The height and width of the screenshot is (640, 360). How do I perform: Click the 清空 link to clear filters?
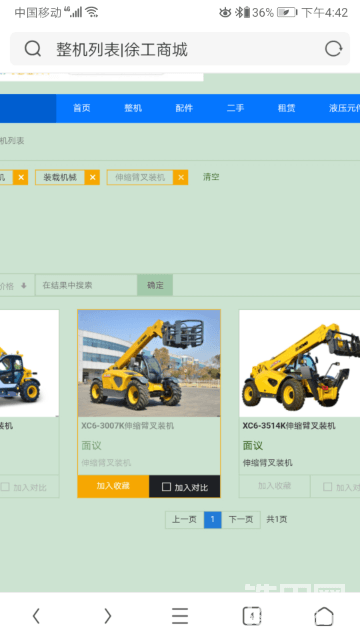pos(211,177)
